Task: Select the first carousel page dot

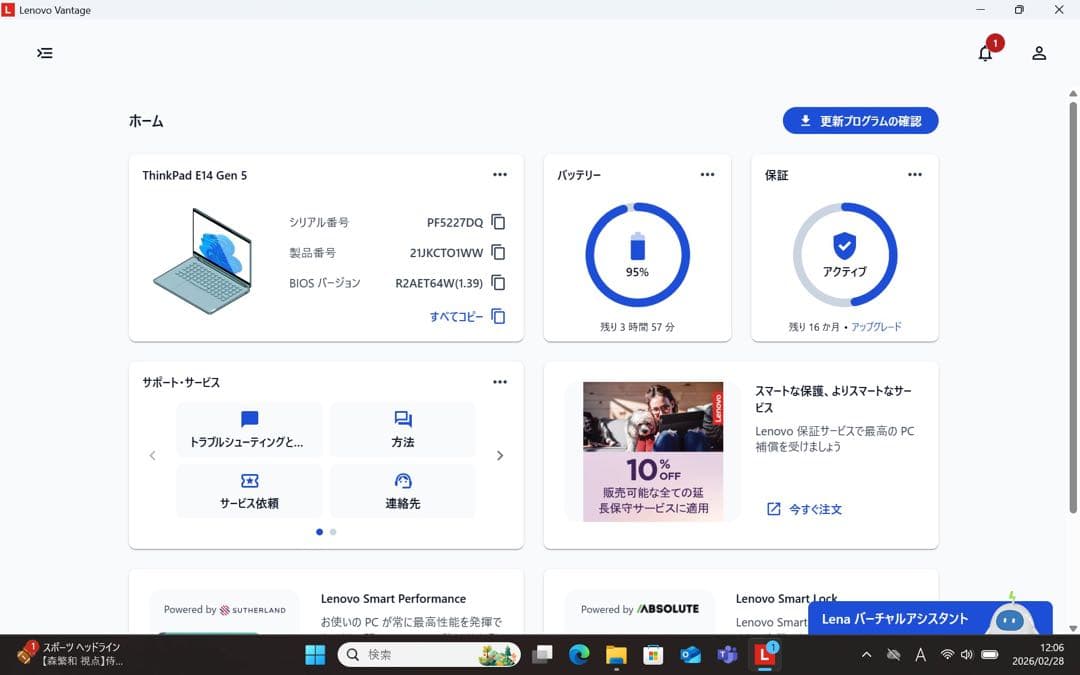Action: click(320, 532)
